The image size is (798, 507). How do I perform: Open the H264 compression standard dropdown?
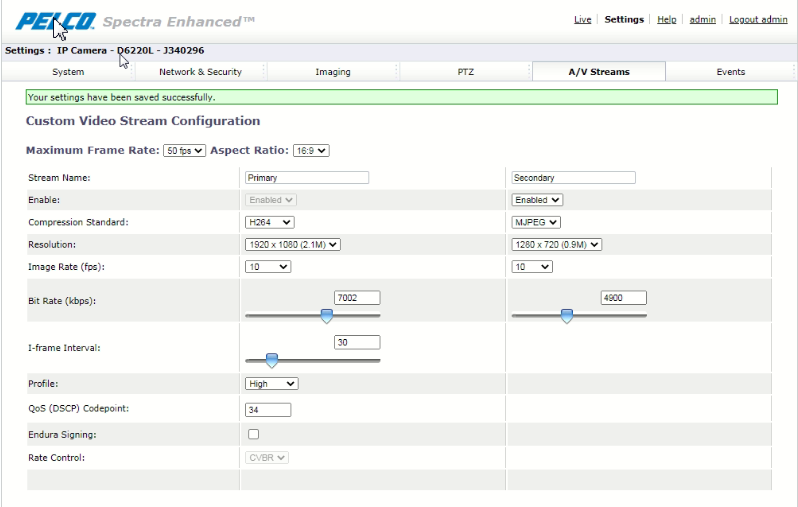[269, 222]
